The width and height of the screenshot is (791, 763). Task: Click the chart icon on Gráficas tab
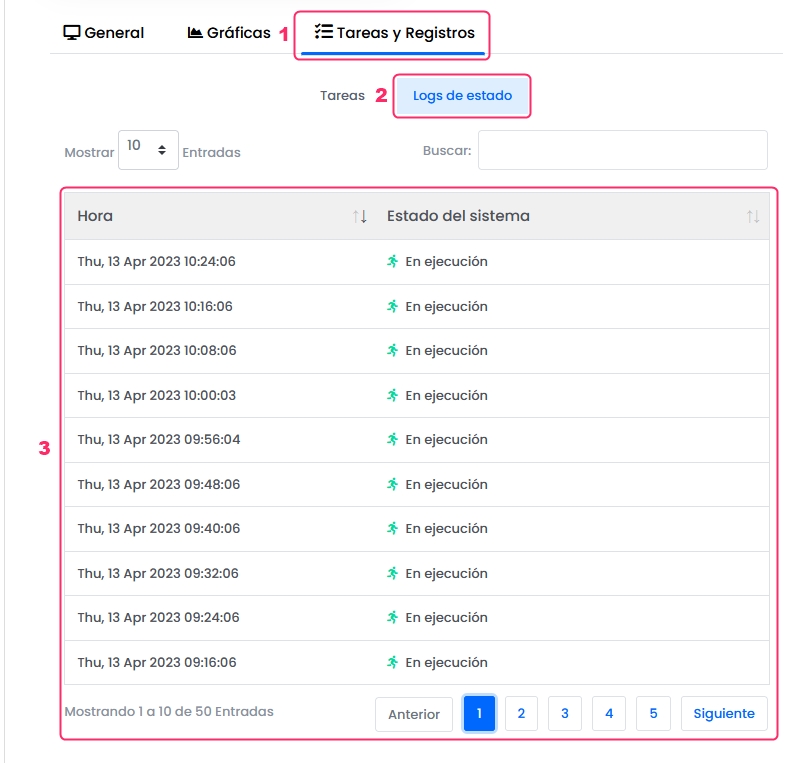coord(195,33)
